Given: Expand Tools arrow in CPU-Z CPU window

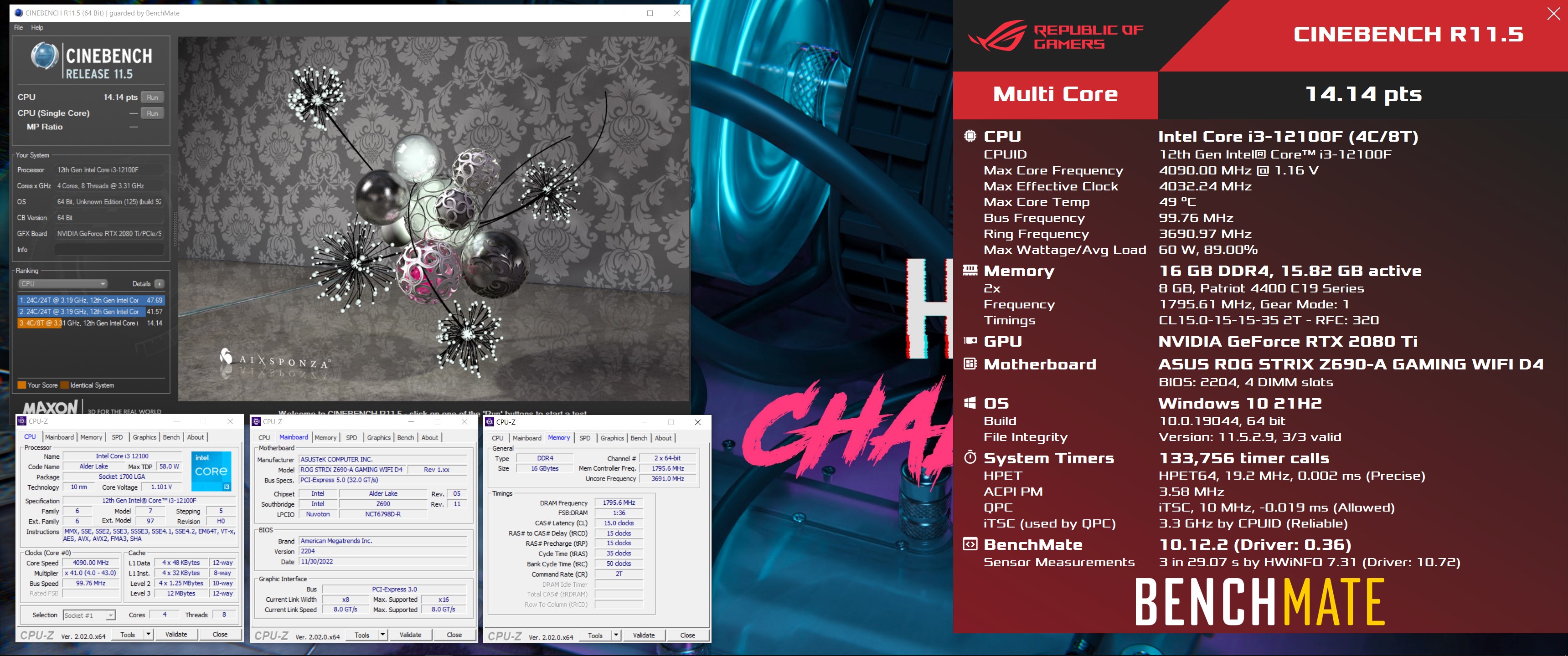Looking at the screenshot, I should 148,634.
